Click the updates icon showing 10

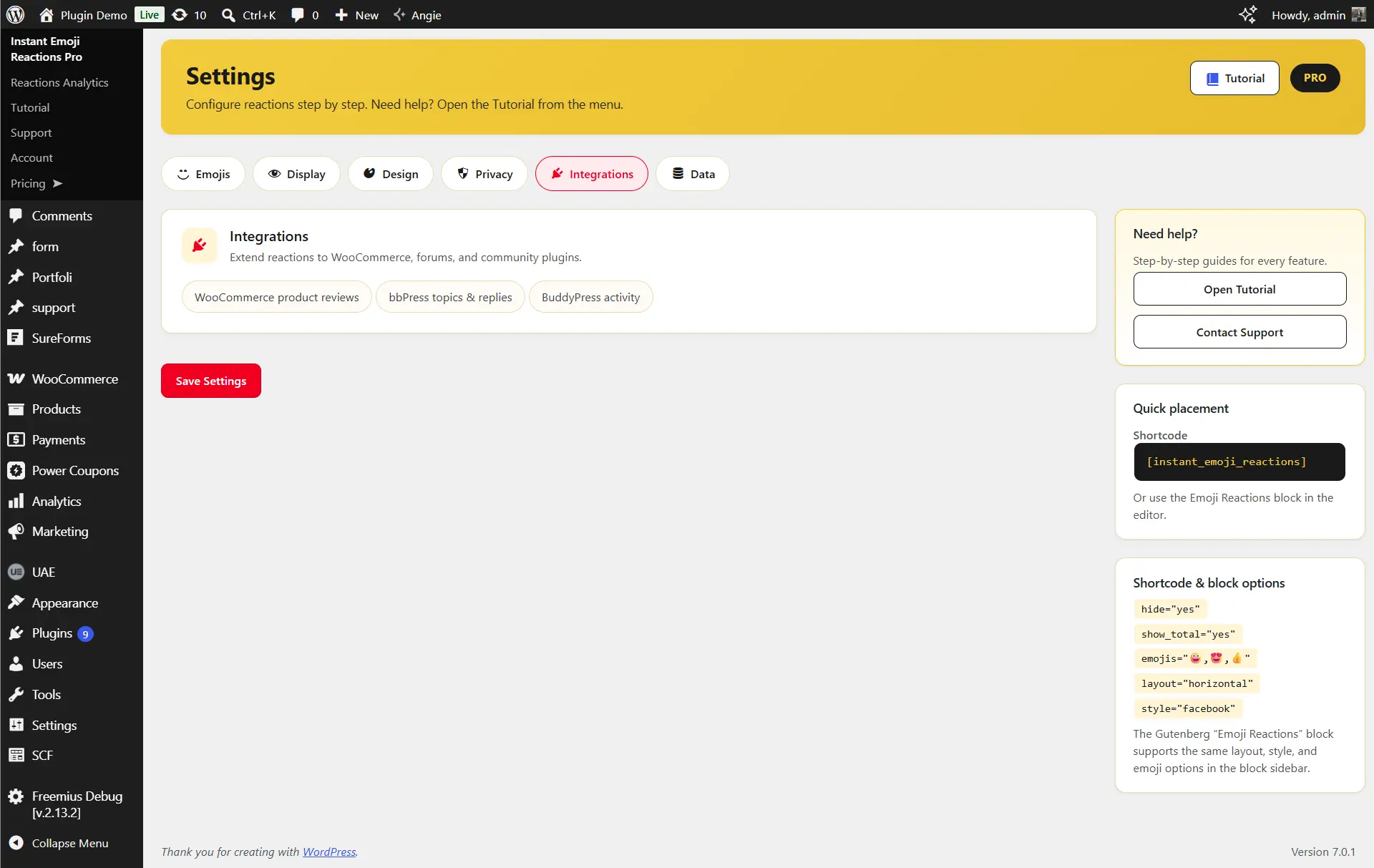(180, 15)
